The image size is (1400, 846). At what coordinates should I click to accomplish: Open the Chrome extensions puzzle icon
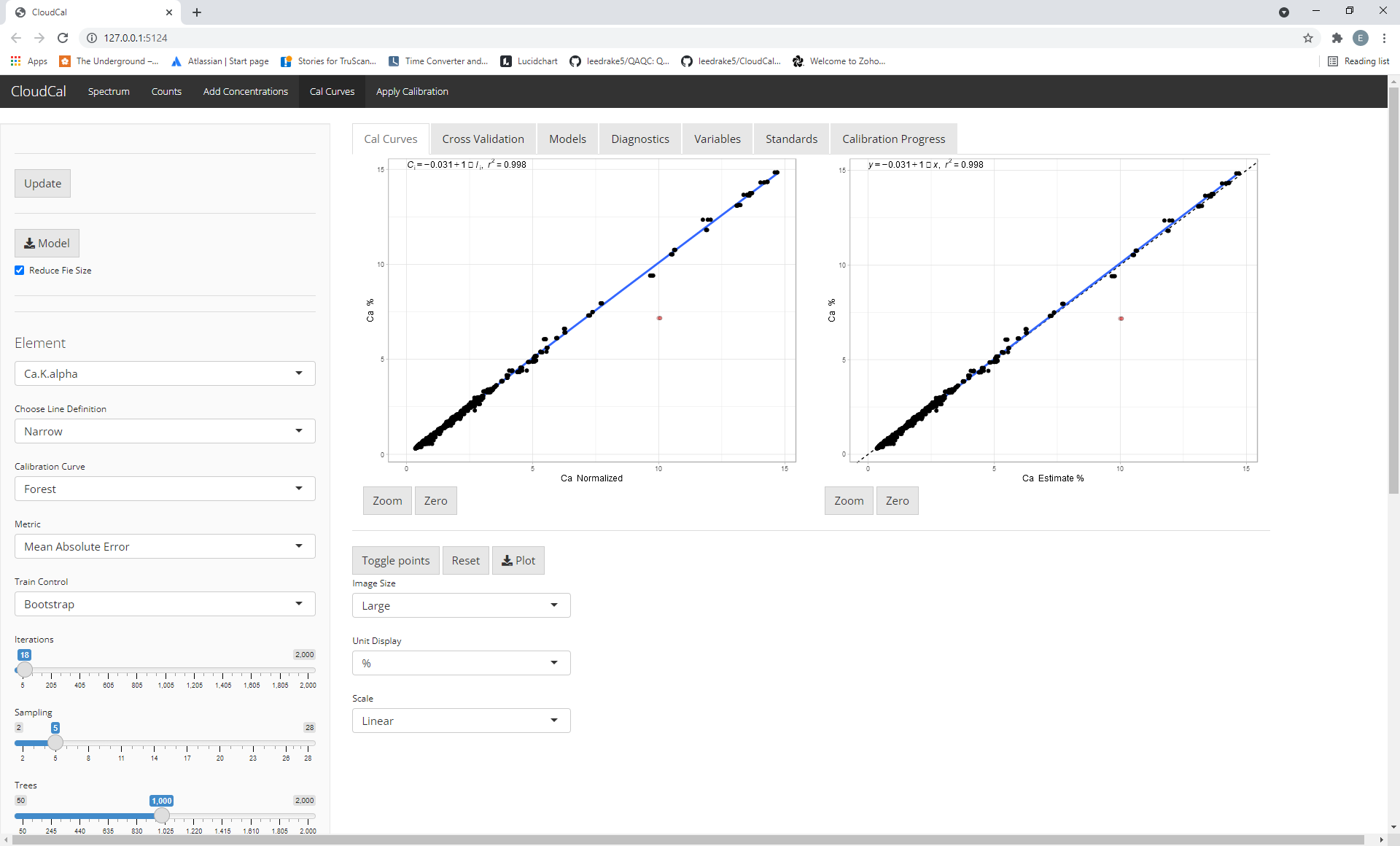click(x=1337, y=38)
